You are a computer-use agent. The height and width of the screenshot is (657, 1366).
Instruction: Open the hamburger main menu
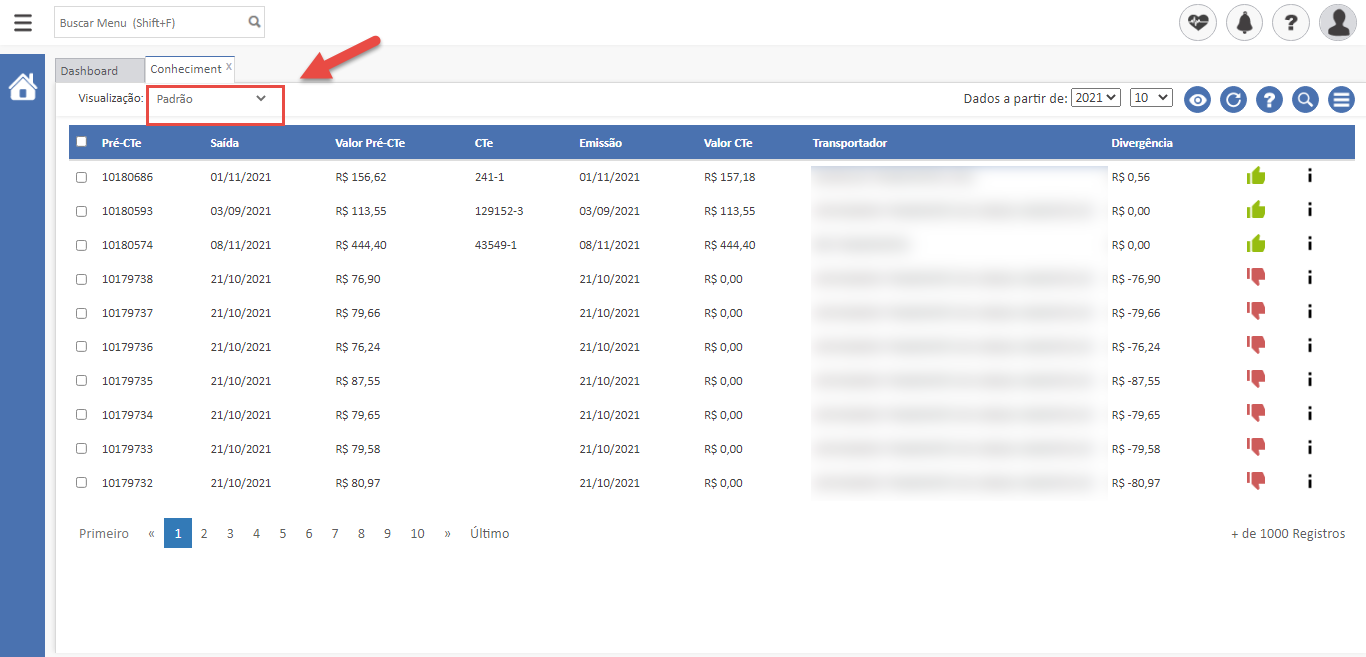click(x=22, y=22)
